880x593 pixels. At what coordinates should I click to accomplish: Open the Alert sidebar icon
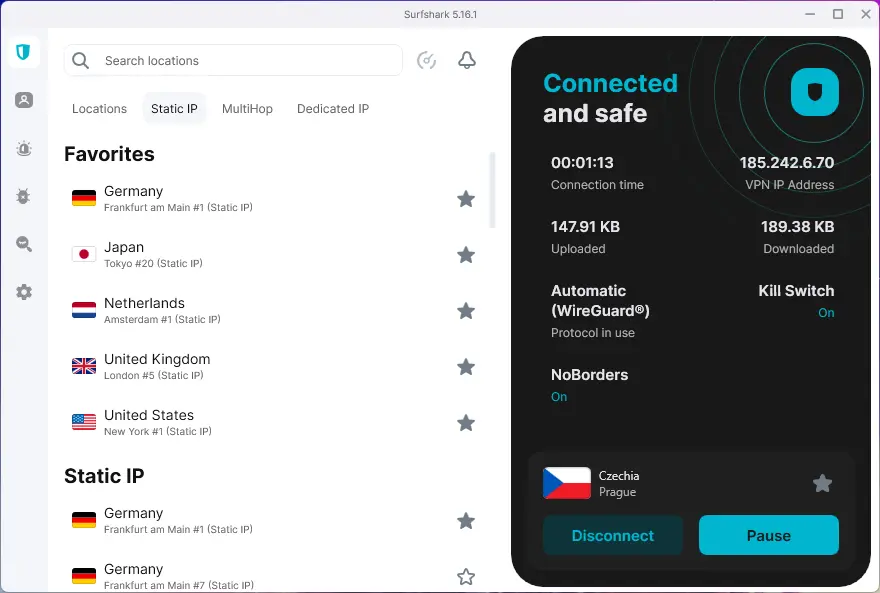(24, 149)
